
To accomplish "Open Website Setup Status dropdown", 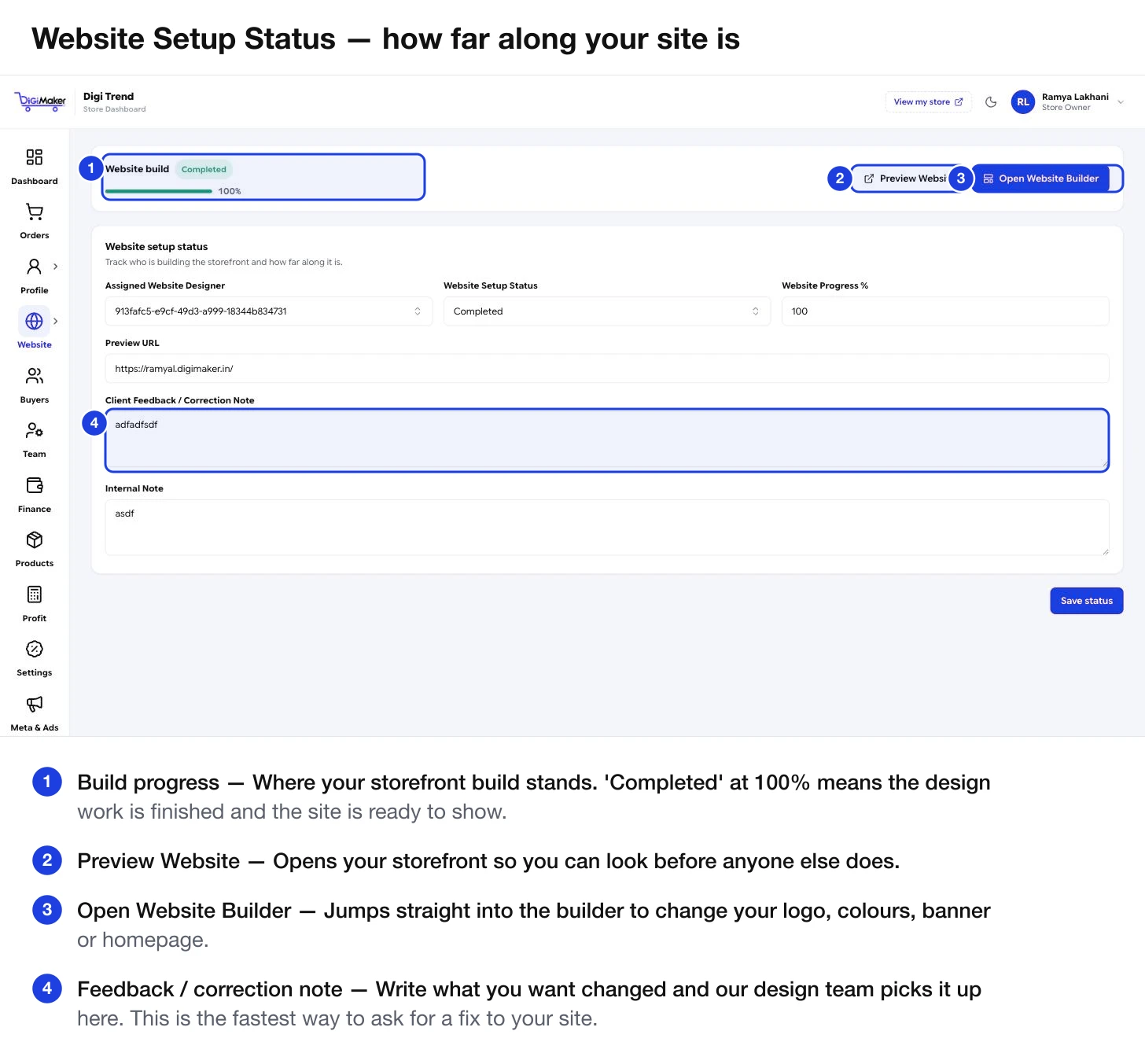I will [607, 311].
